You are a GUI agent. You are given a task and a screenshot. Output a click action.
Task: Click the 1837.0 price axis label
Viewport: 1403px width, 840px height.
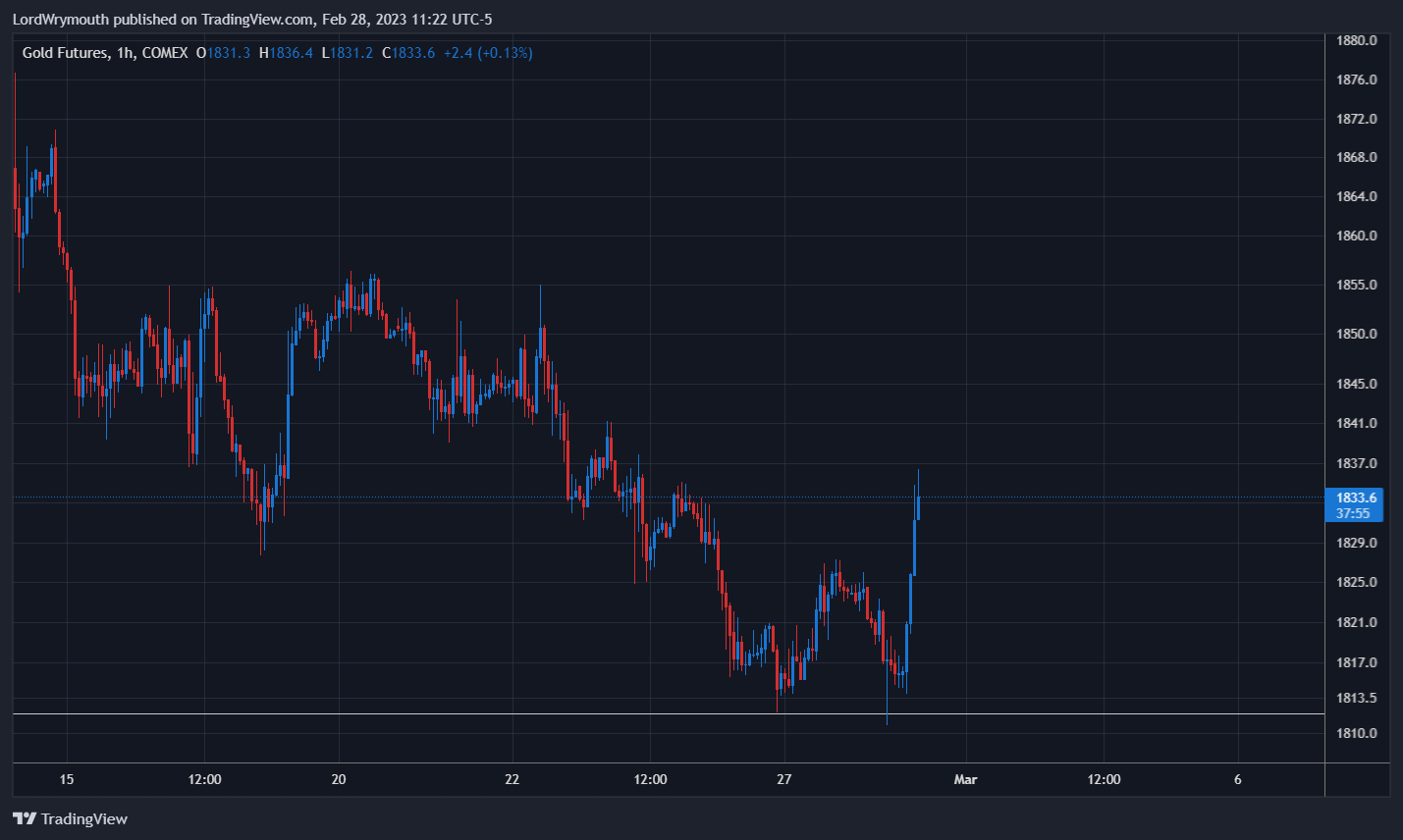coord(1357,463)
